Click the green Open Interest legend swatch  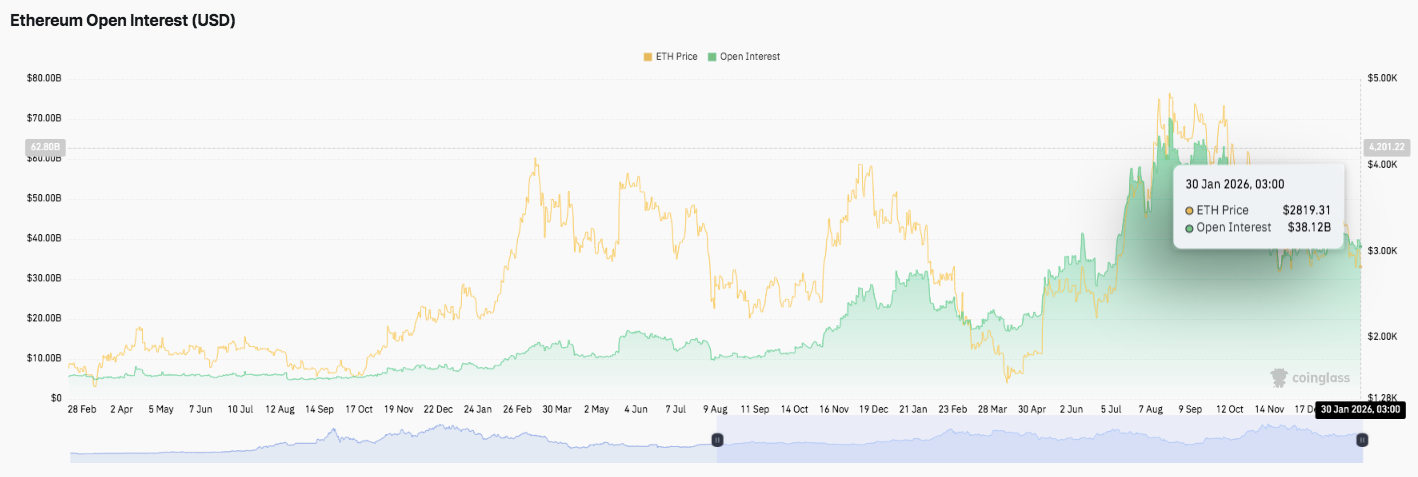tap(712, 57)
